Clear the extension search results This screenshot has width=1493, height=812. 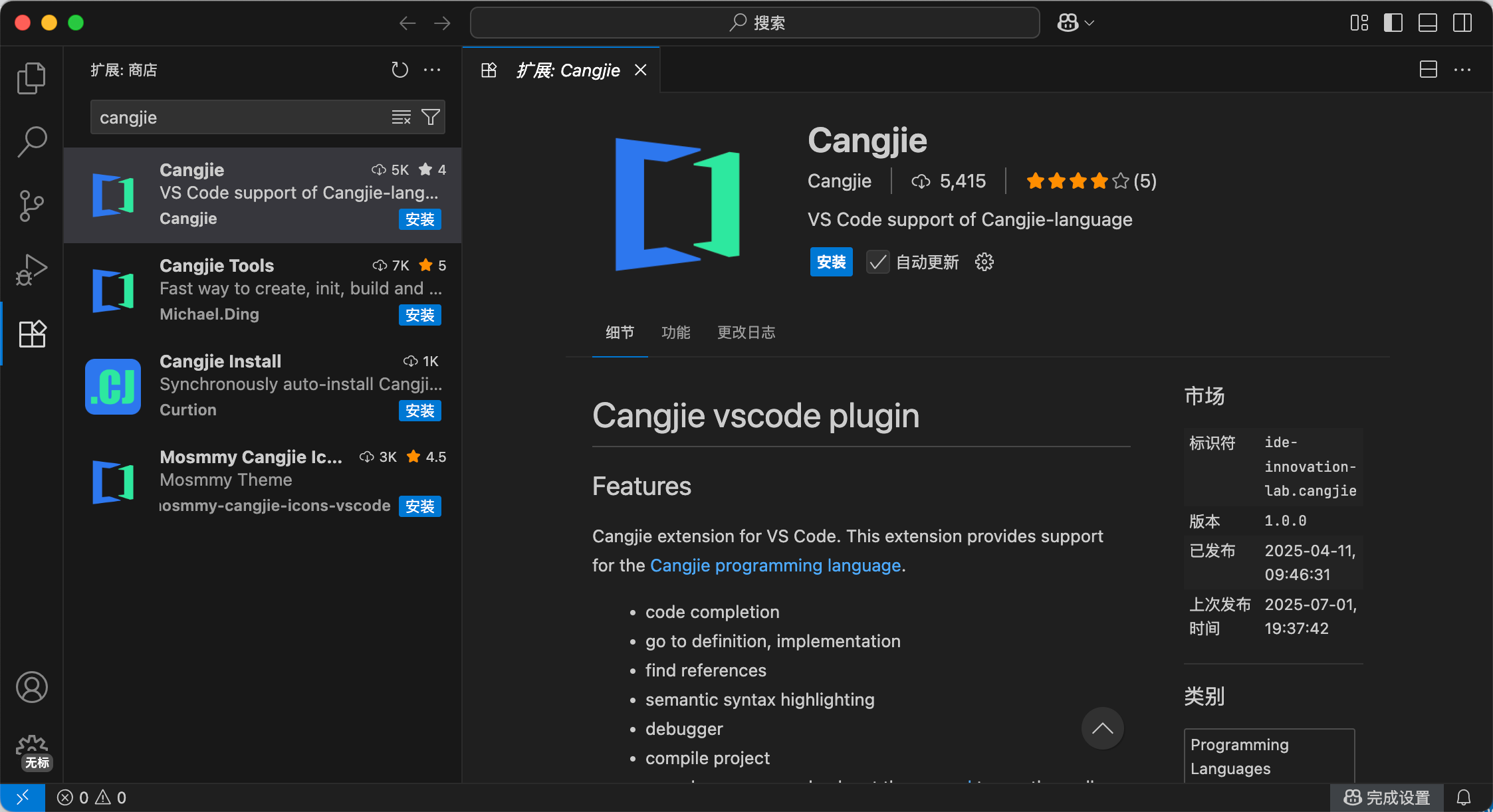point(402,117)
